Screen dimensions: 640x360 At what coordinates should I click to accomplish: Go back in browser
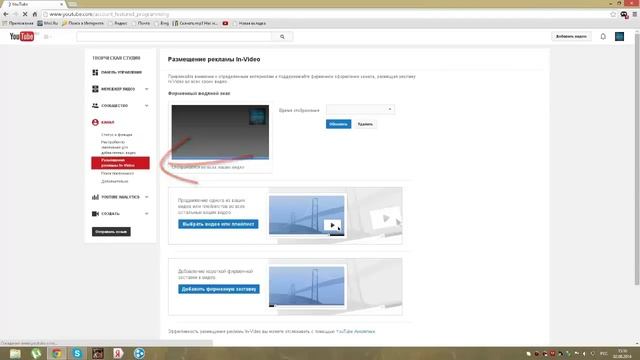(x=6, y=14)
